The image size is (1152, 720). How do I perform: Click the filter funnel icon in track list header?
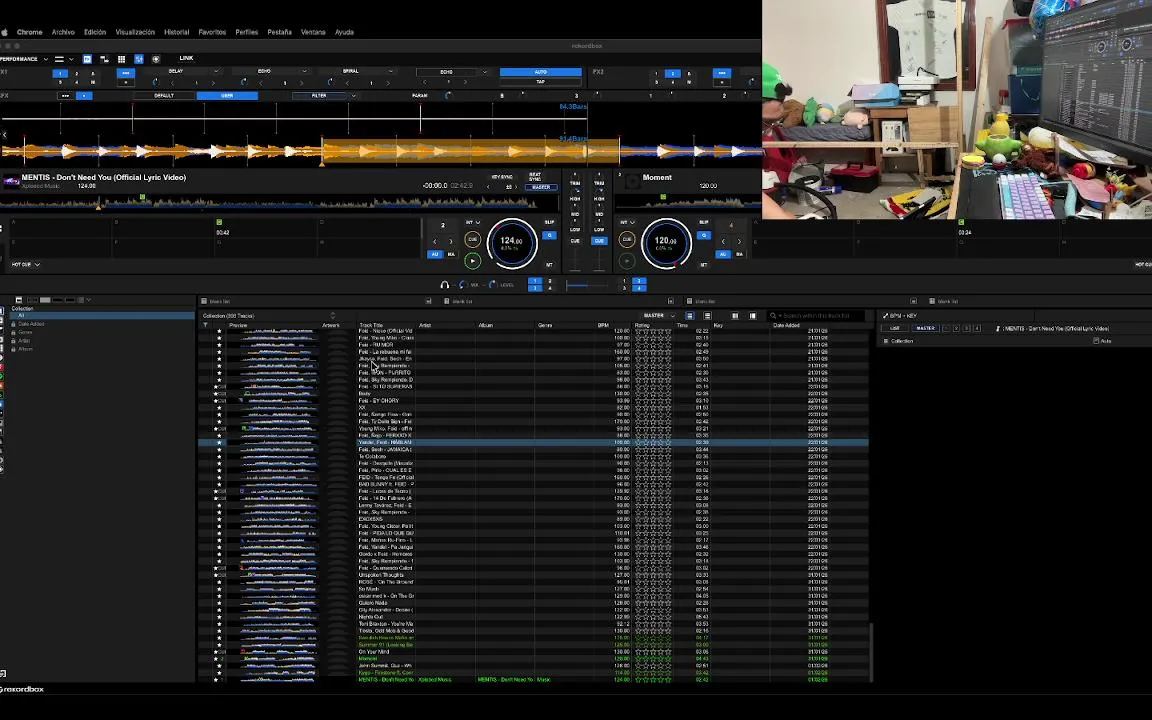point(205,325)
